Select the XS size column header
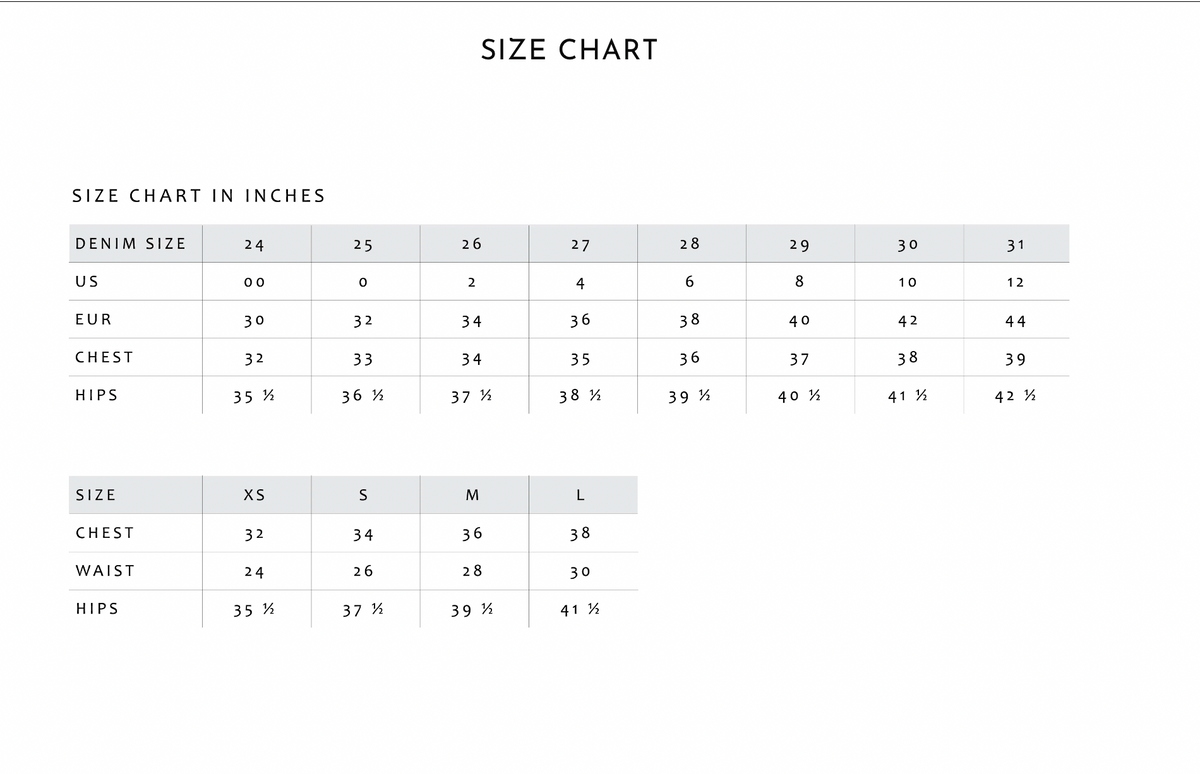Screen dimensions: 1200x774 pos(254,495)
